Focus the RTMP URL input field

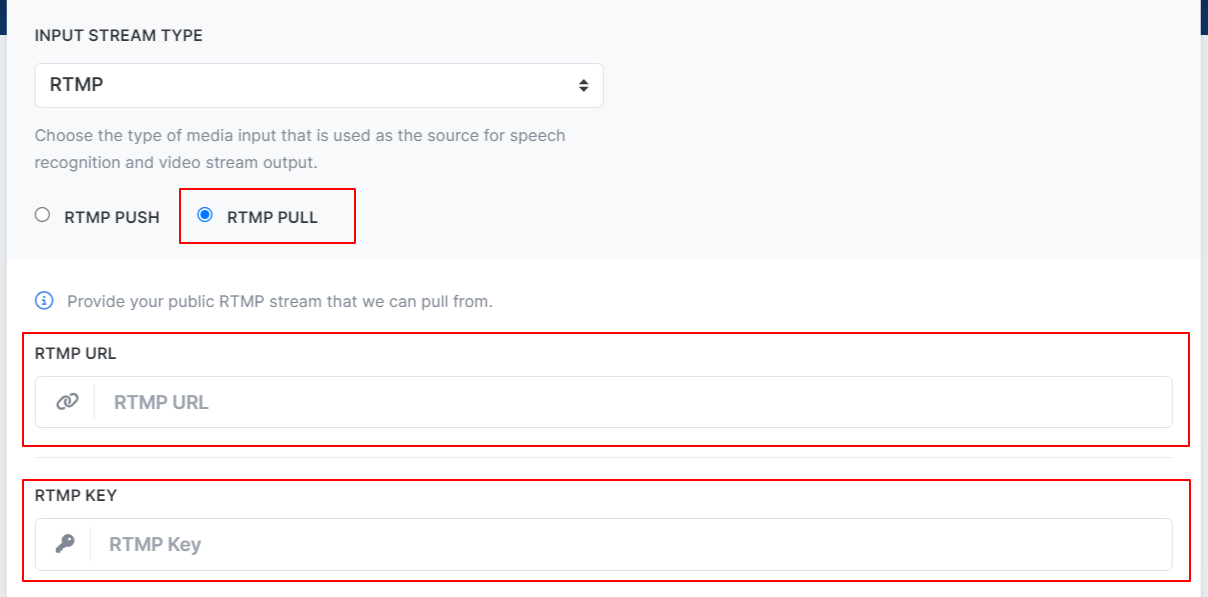click(633, 402)
